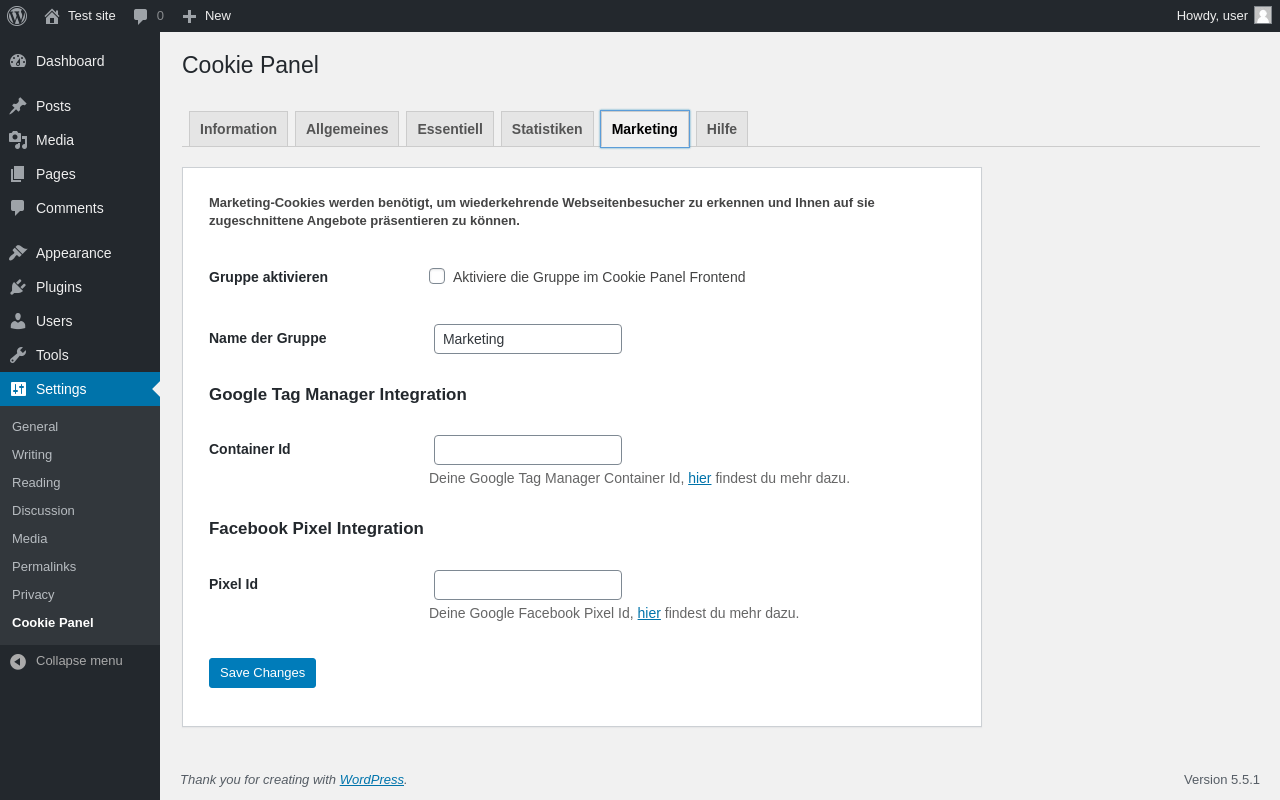Enable the Gruppe aktivieren checkbox
Screen dimensions: 1280x800
pyautogui.click(x=437, y=276)
